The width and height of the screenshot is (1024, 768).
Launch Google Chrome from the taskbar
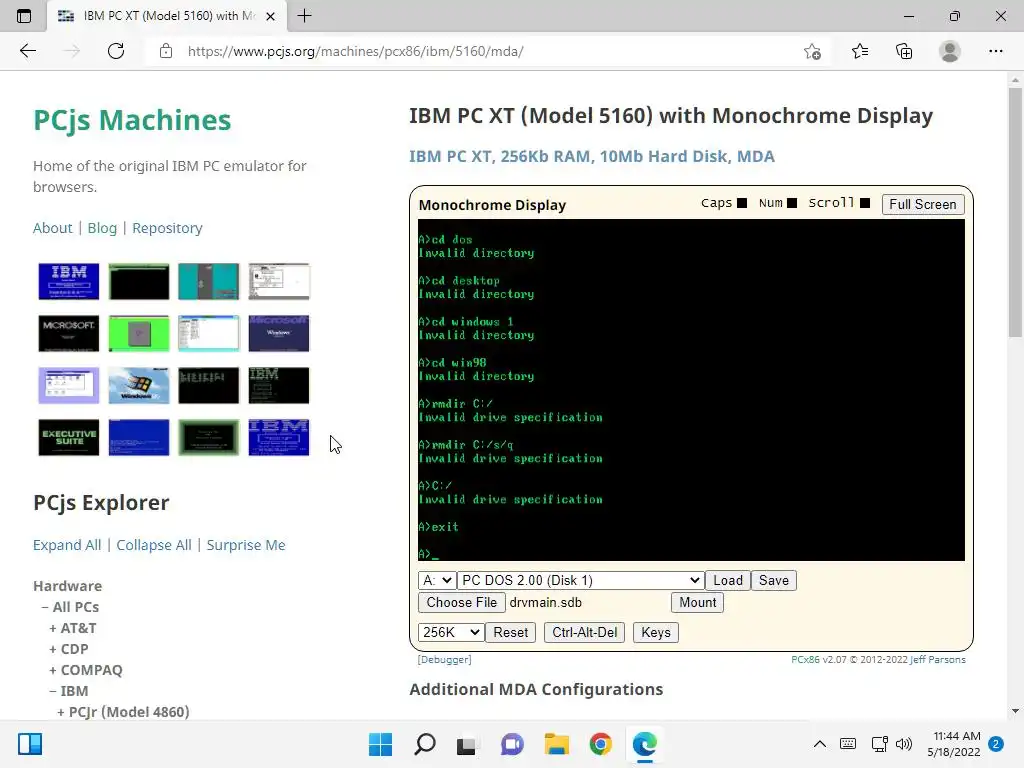click(x=600, y=744)
